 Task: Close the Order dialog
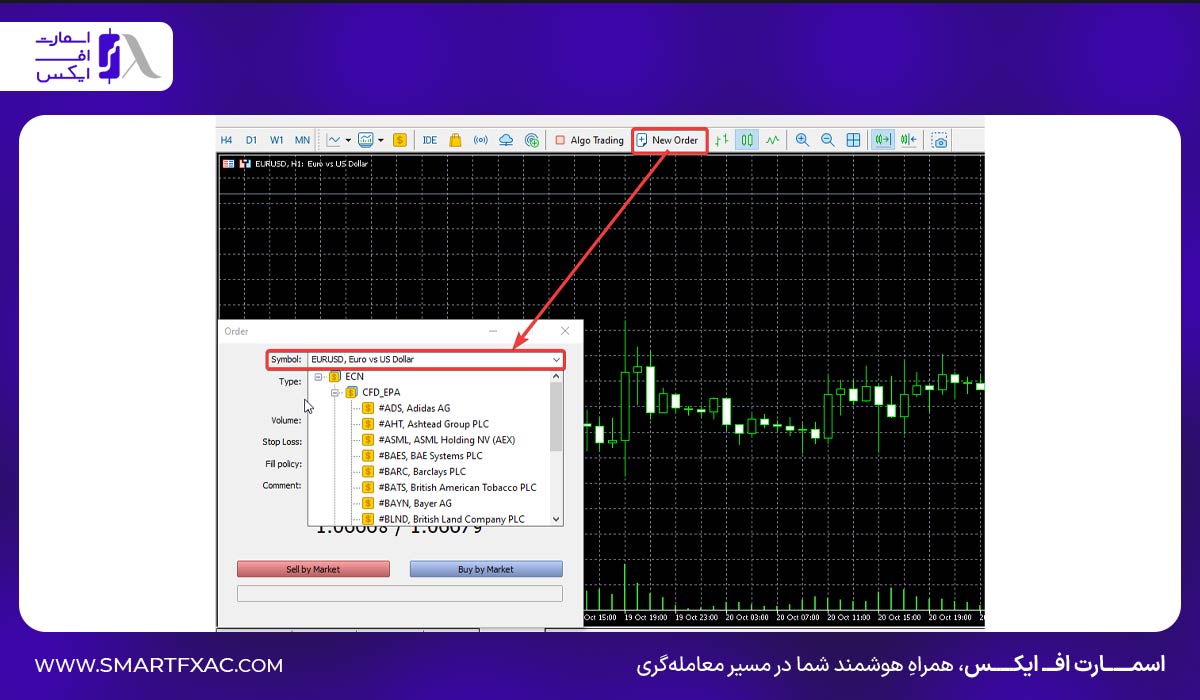pos(565,331)
